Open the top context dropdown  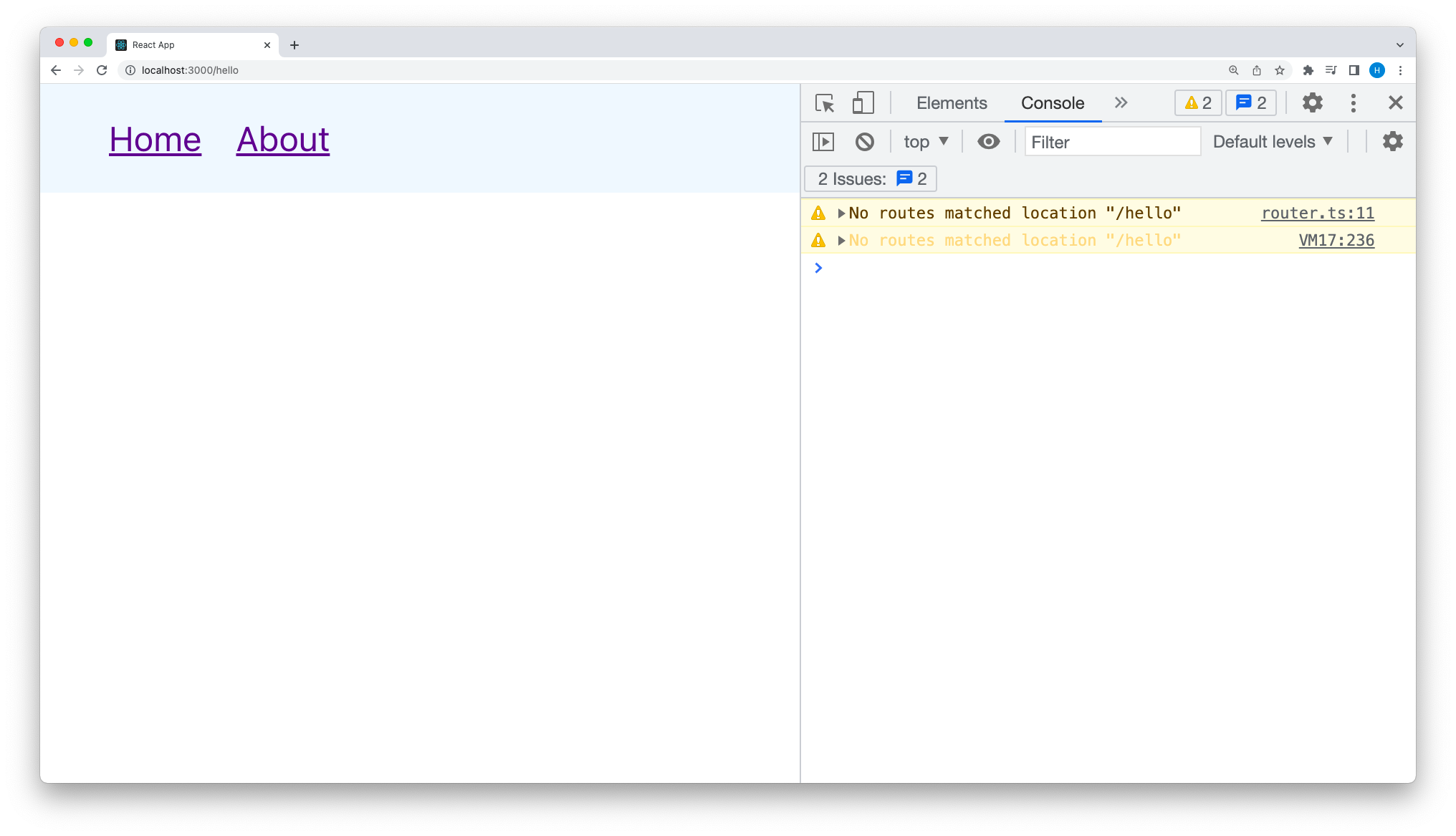pyautogui.click(x=926, y=142)
